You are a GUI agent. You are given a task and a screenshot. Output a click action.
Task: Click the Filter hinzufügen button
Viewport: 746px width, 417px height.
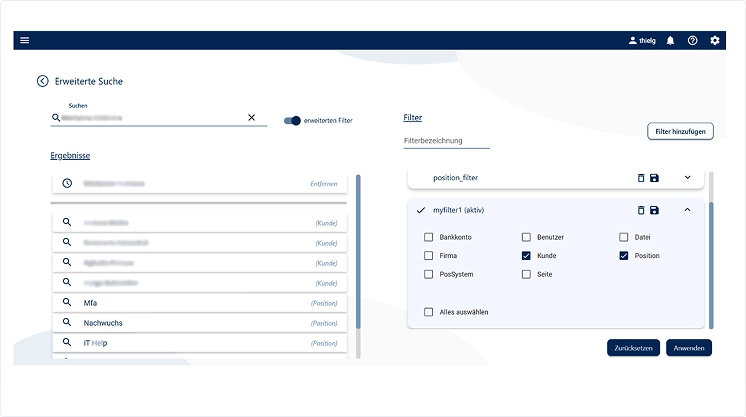point(680,131)
